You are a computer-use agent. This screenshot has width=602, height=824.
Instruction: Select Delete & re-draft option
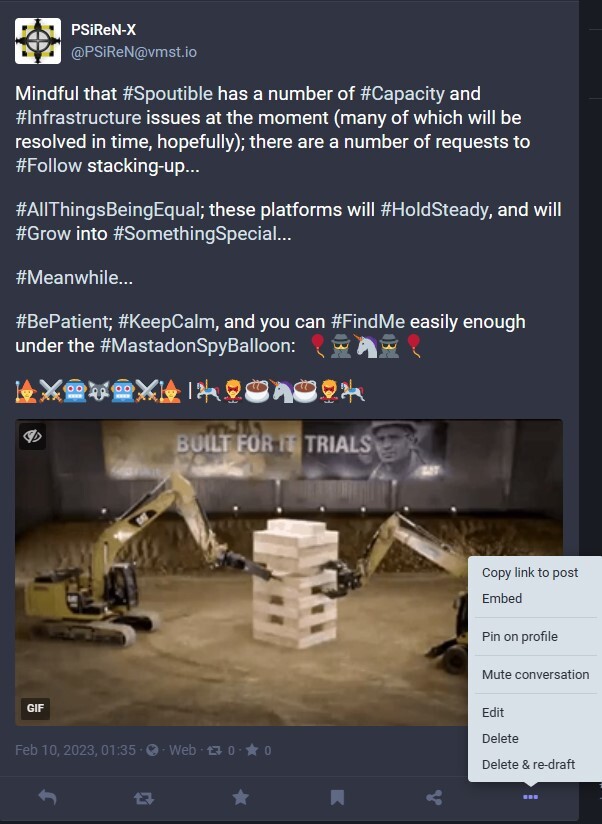pyautogui.click(x=528, y=764)
